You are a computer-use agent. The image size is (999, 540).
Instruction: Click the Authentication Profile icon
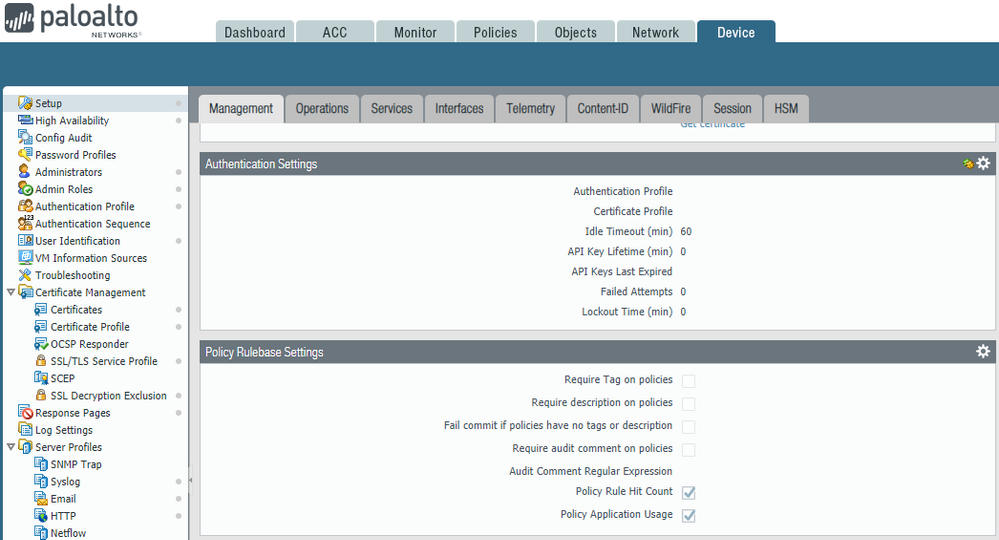coord(25,206)
